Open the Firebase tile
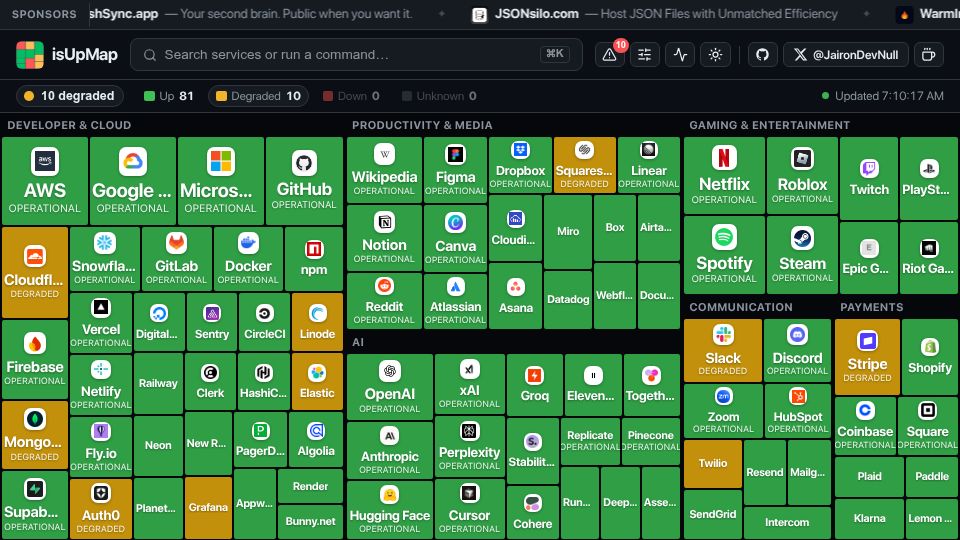 35,359
